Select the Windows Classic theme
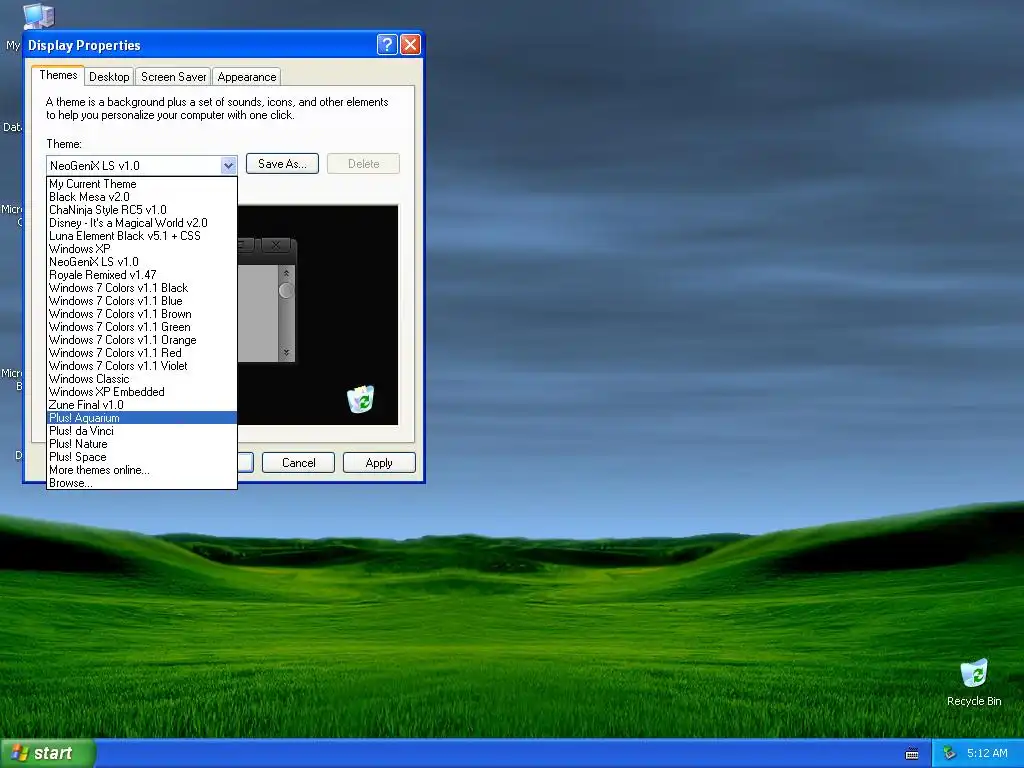 [x=142, y=379]
